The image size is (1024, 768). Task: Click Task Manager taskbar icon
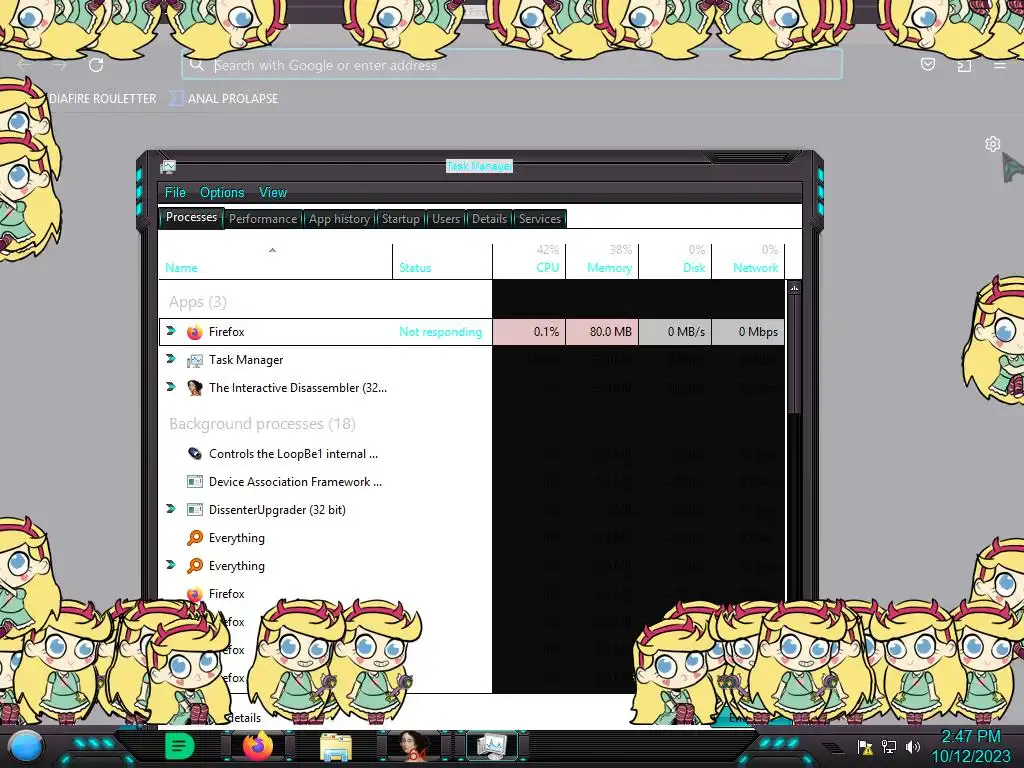tap(491, 746)
